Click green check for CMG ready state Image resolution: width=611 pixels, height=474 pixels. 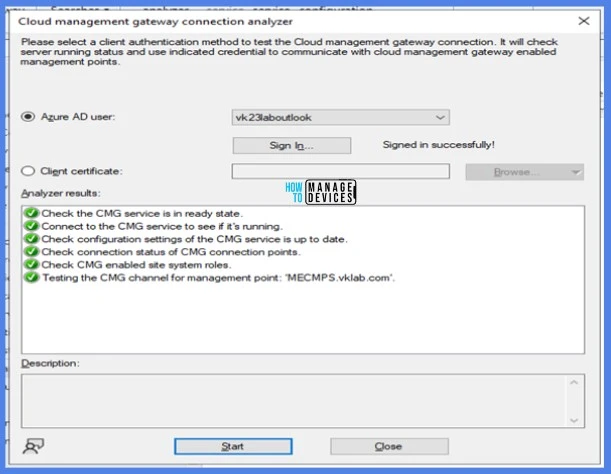[x=32, y=213]
